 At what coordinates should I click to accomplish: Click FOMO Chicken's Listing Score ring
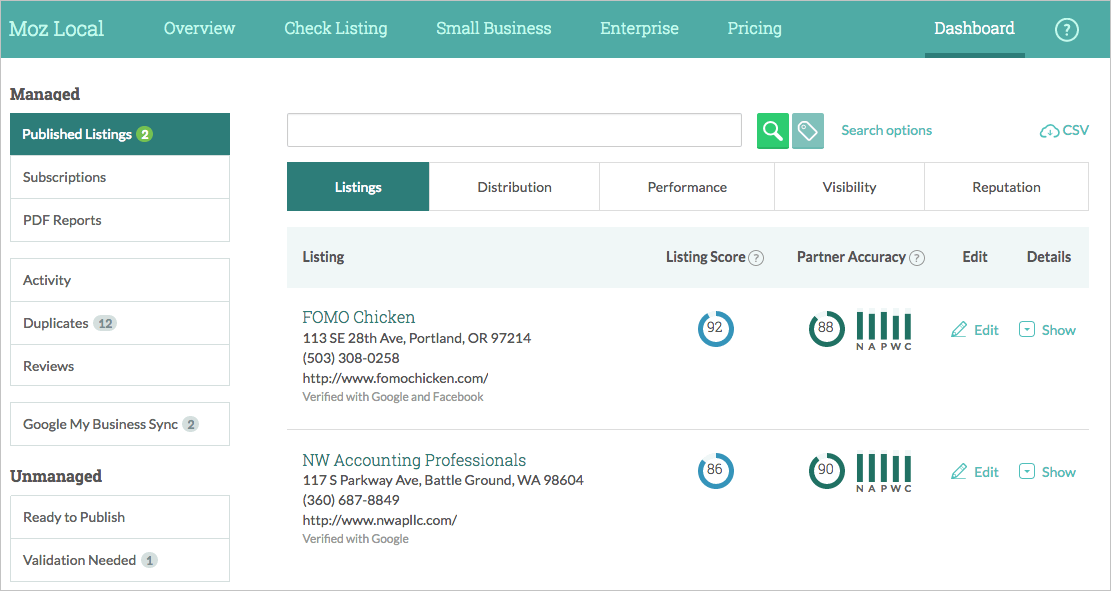pos(716,328)
